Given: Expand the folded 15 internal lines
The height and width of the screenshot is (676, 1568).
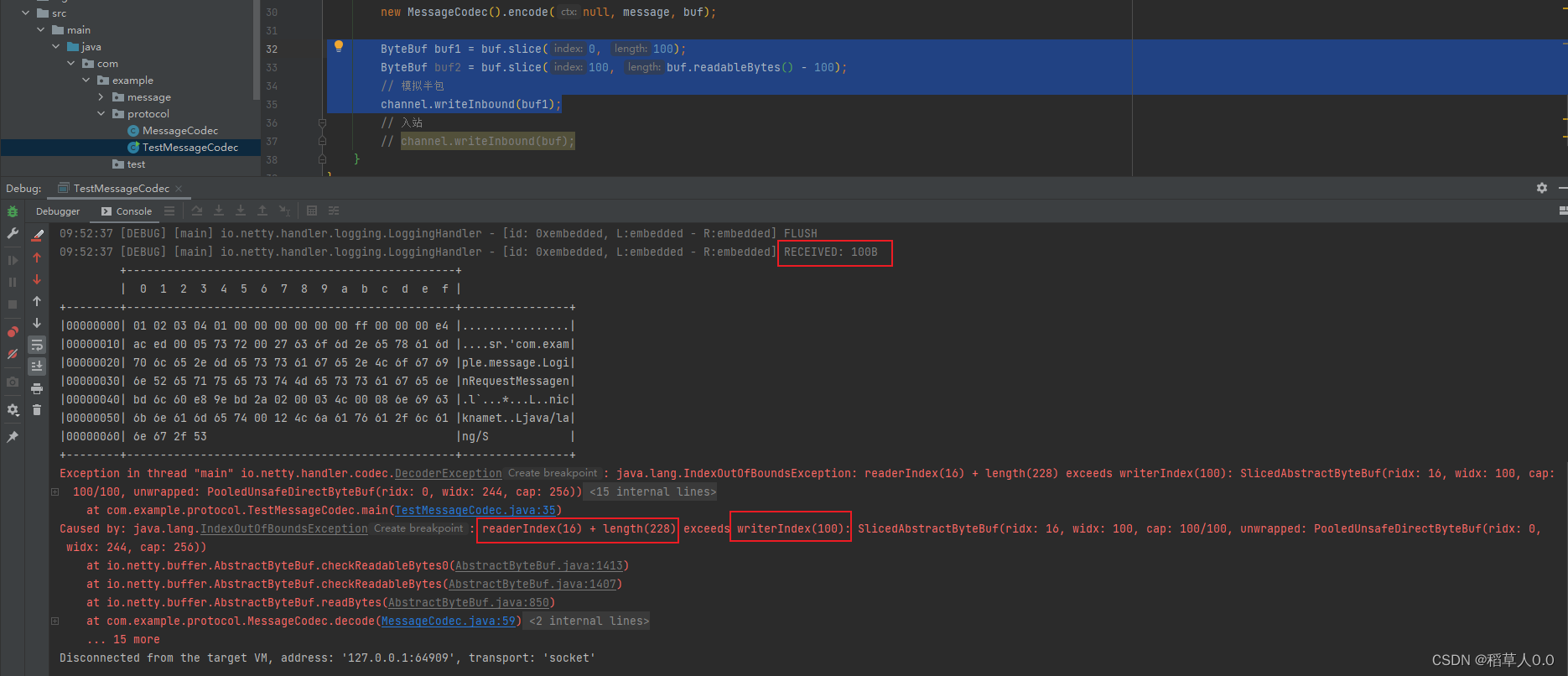Looking at the screenshot, I should [x=652, y=492].
